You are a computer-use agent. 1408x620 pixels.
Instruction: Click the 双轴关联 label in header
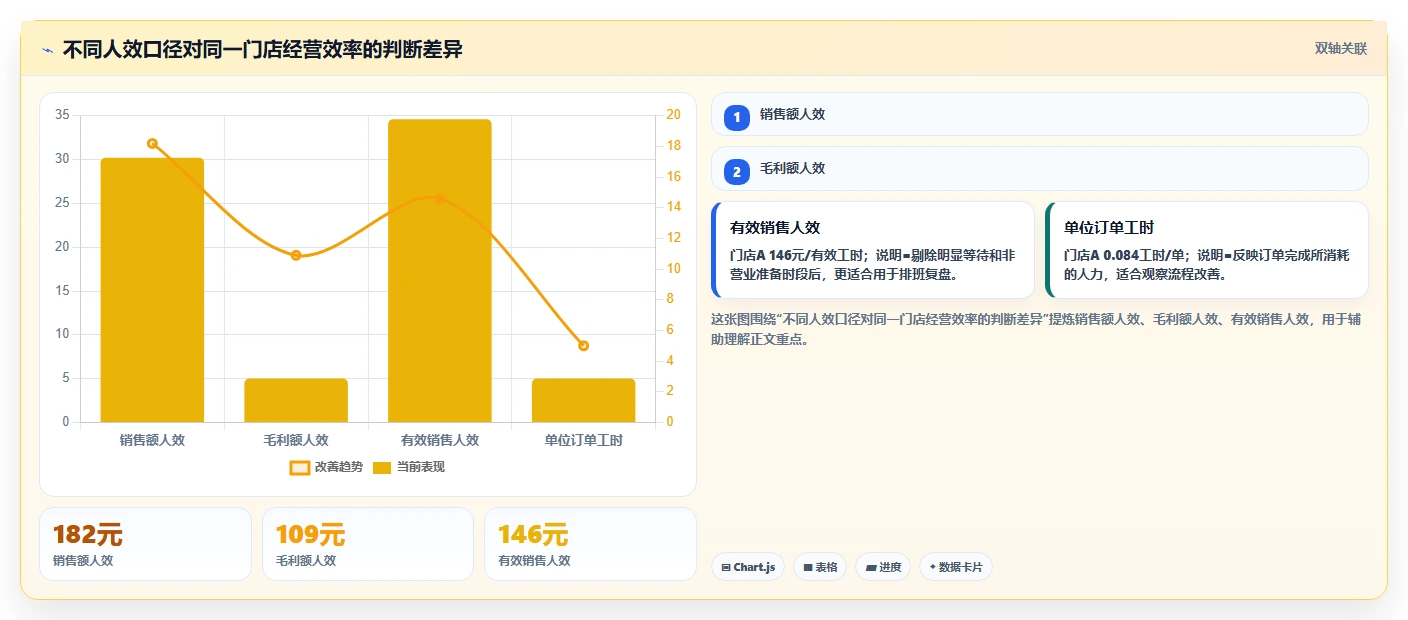click(1340, 49)
